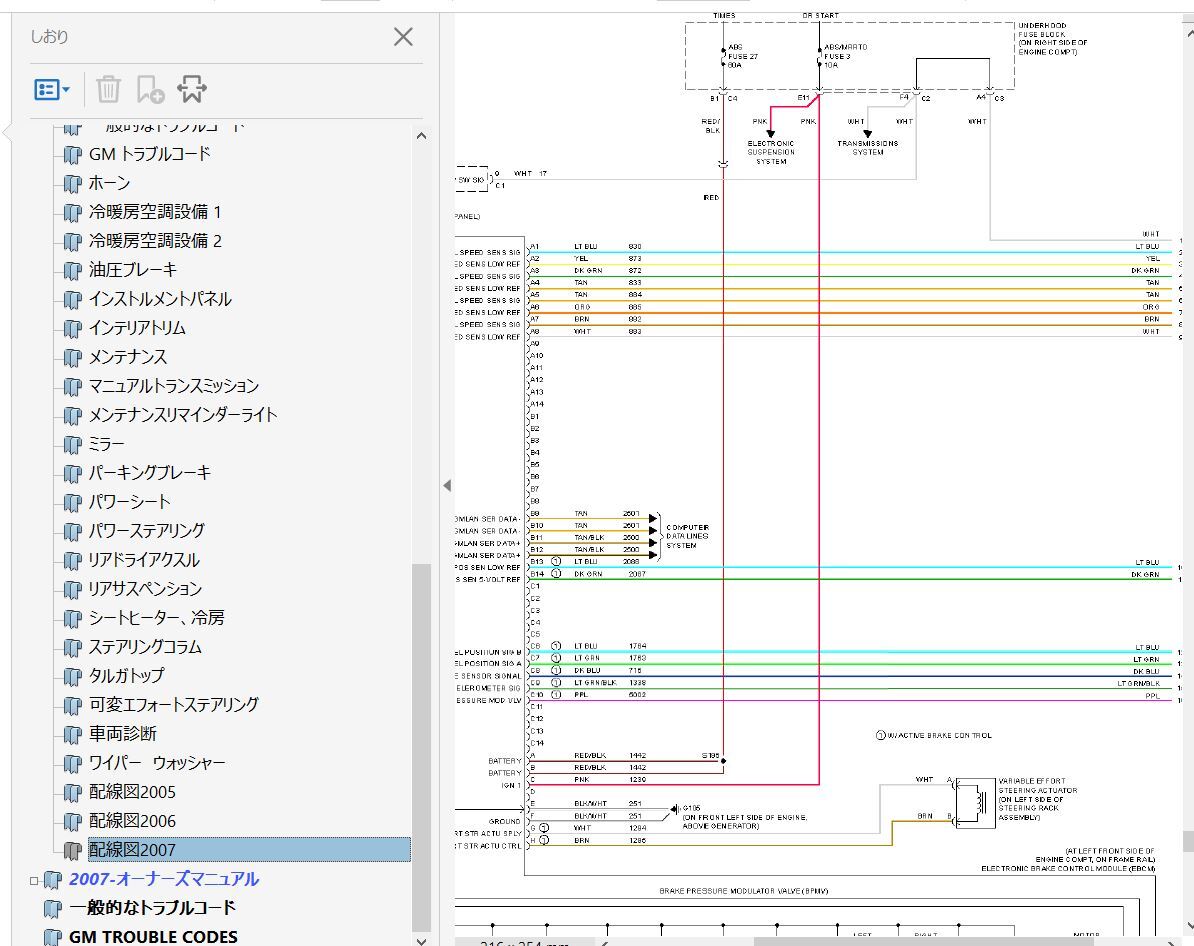This screenshot has width=1194, height=946.
Task: Click the bookmark icon beside パワーシート
Action: point(72,502)
